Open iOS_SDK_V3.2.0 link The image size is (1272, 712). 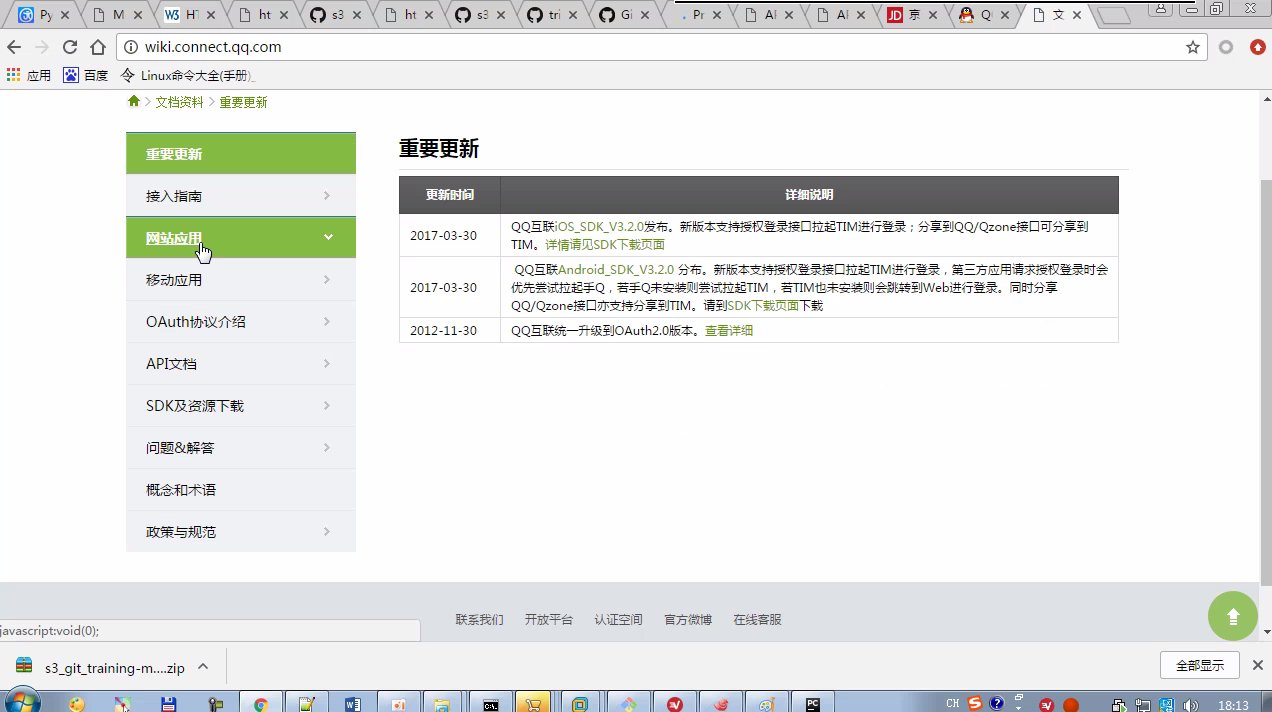tap(600, 227)
